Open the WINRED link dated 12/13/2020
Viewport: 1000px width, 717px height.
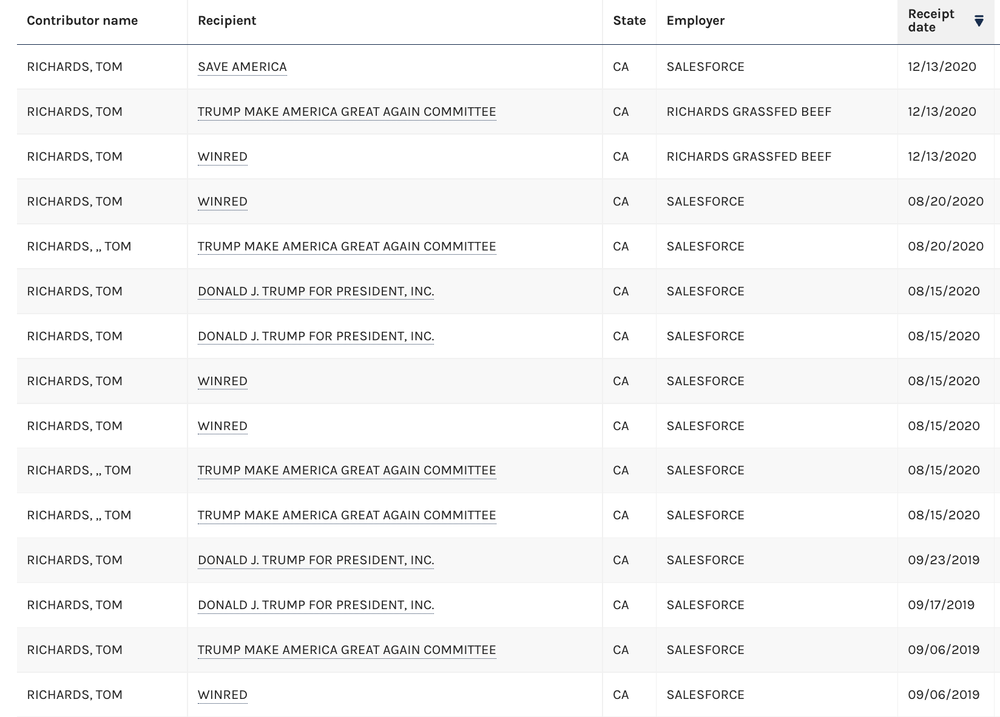coord(223,156)
